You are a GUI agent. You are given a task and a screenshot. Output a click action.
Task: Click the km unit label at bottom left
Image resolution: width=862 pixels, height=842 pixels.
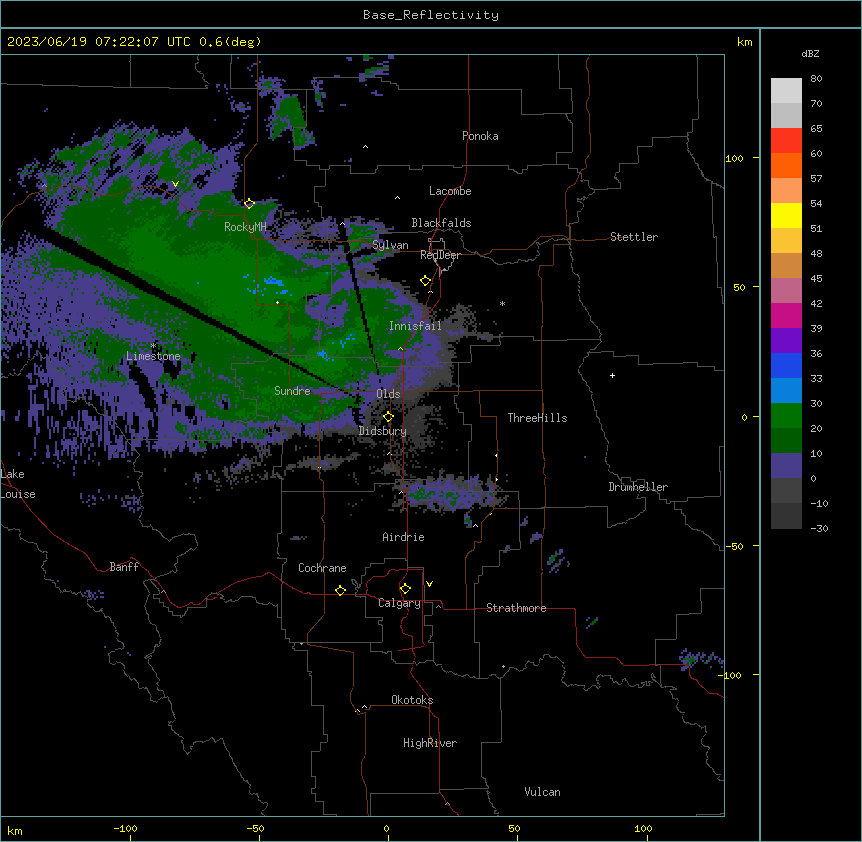15,830
